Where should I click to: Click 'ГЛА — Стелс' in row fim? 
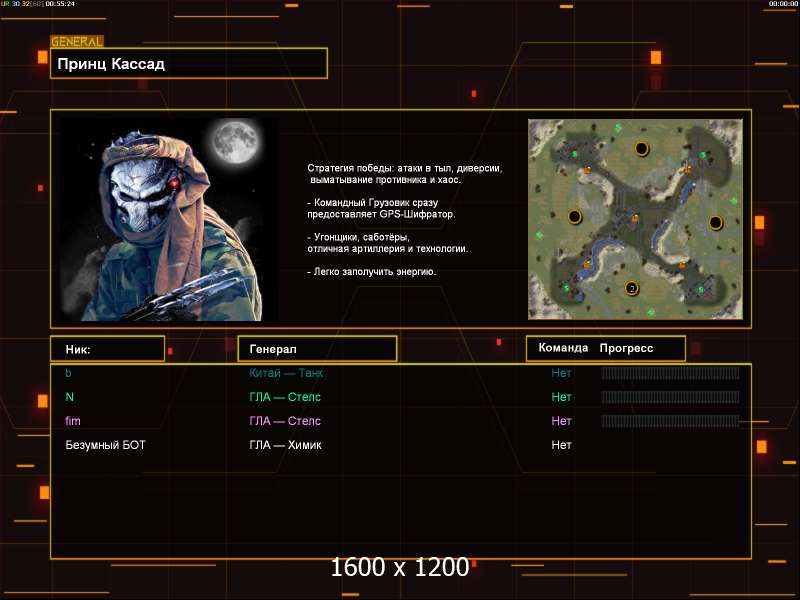pyautogui.click(x=285, y=421)
